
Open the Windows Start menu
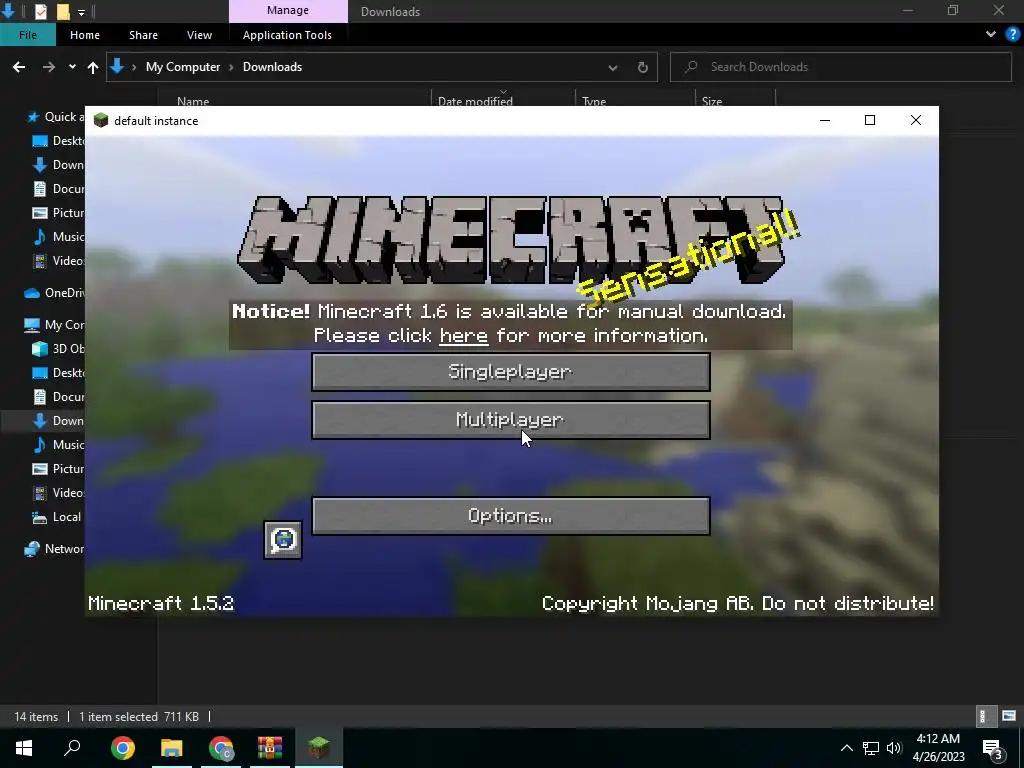pos(24,748)
